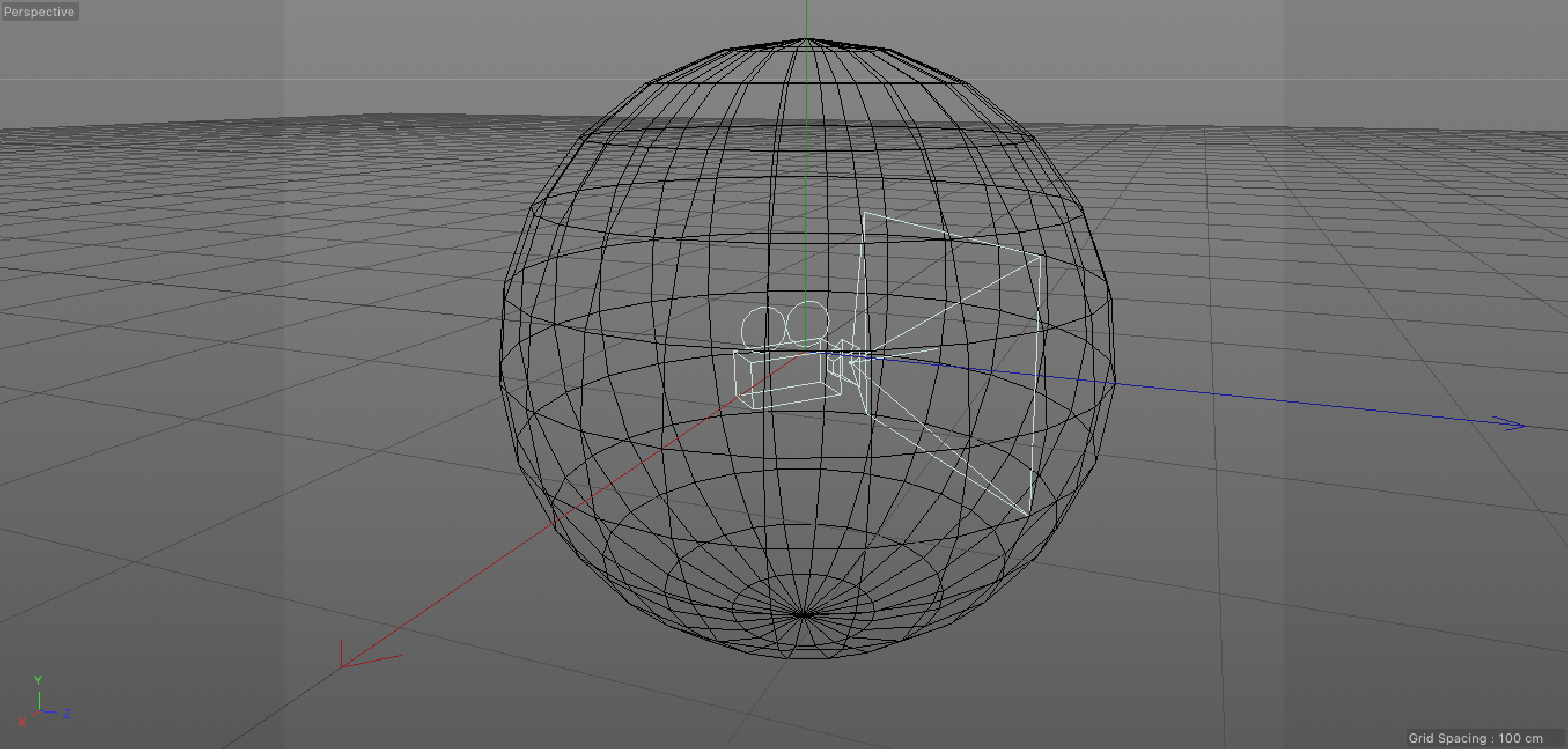Image resolution: width=1568 pixels, height=749 pixels.
Task: Click the sphere's top pole vertex
Action: pyautogui.click(x=807, y=39)
